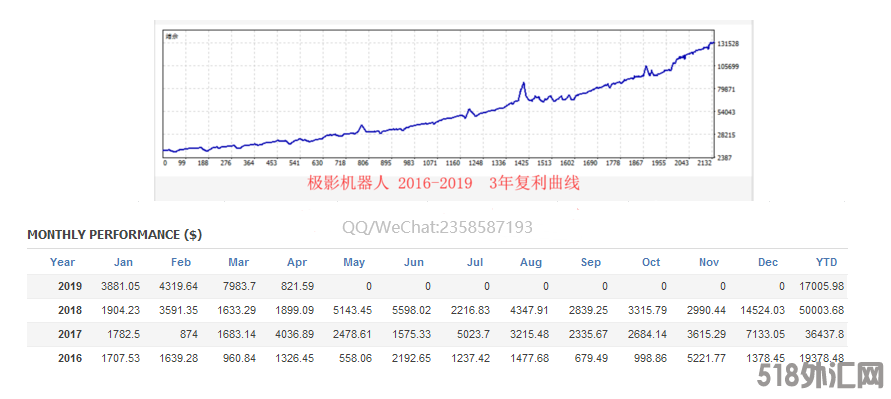
Task: Select the YTD column header
Action: (826, 262)
